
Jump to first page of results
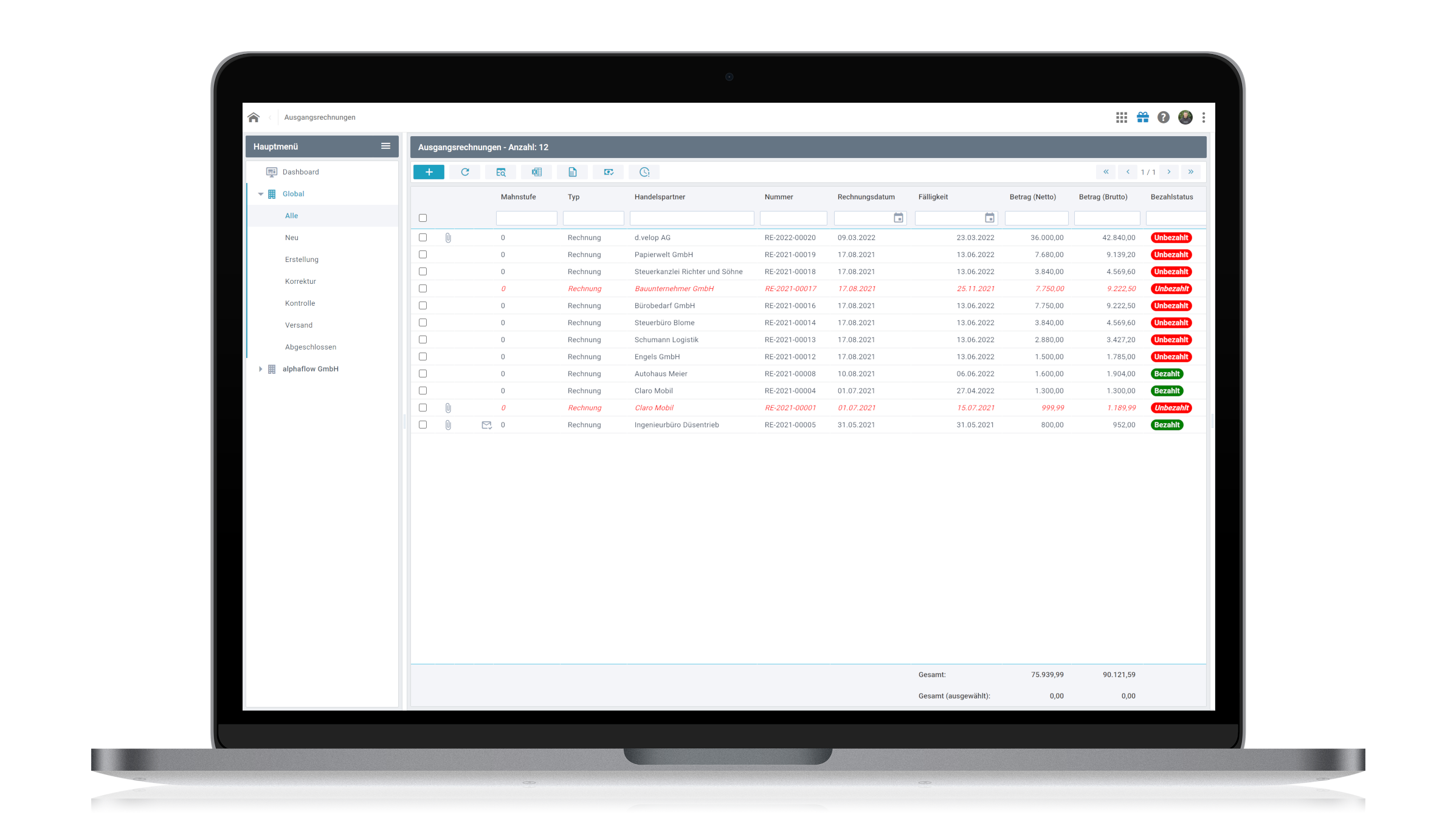point(1106,172)
